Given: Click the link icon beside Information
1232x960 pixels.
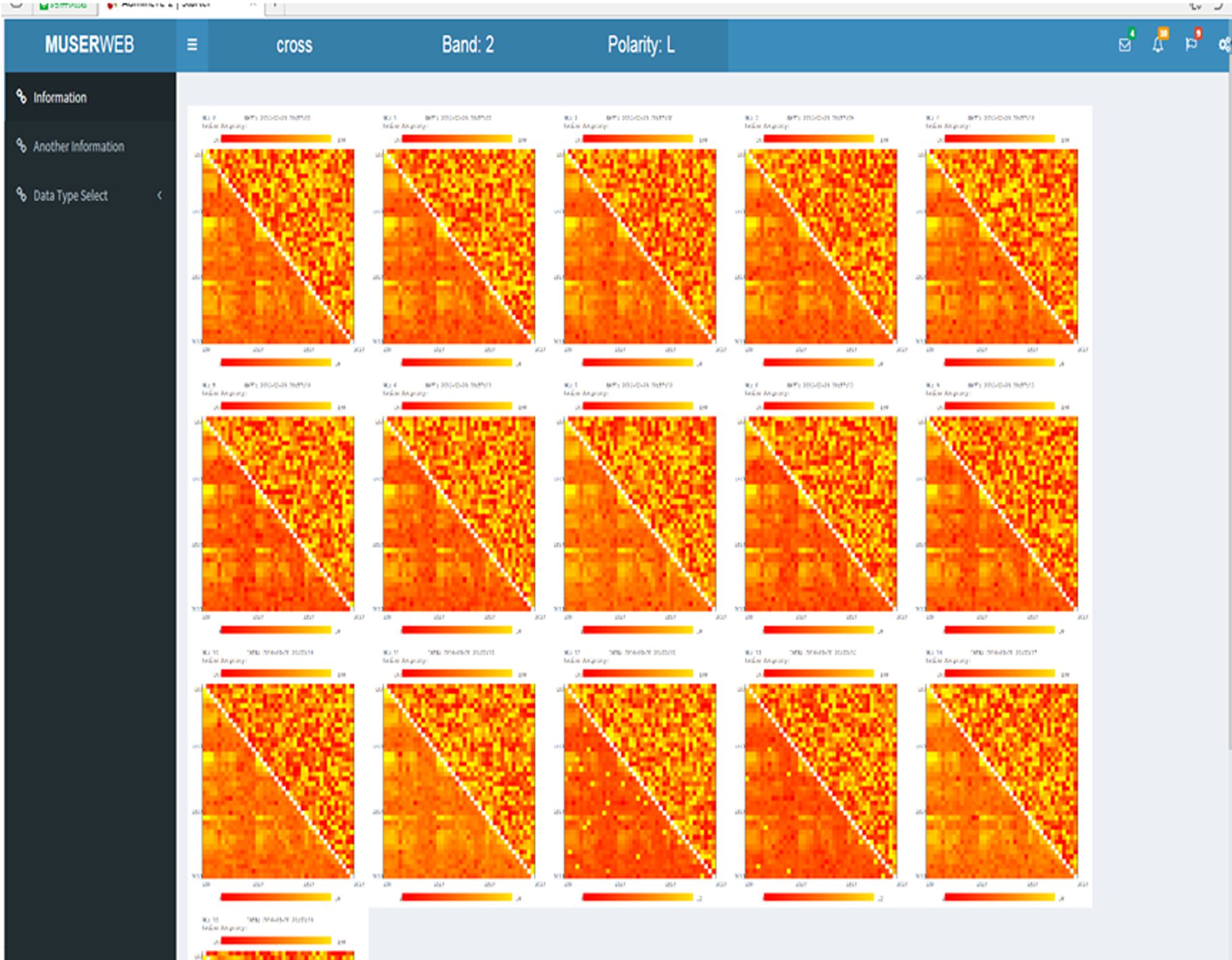Looking at the screenshot, I should [22, 97].
